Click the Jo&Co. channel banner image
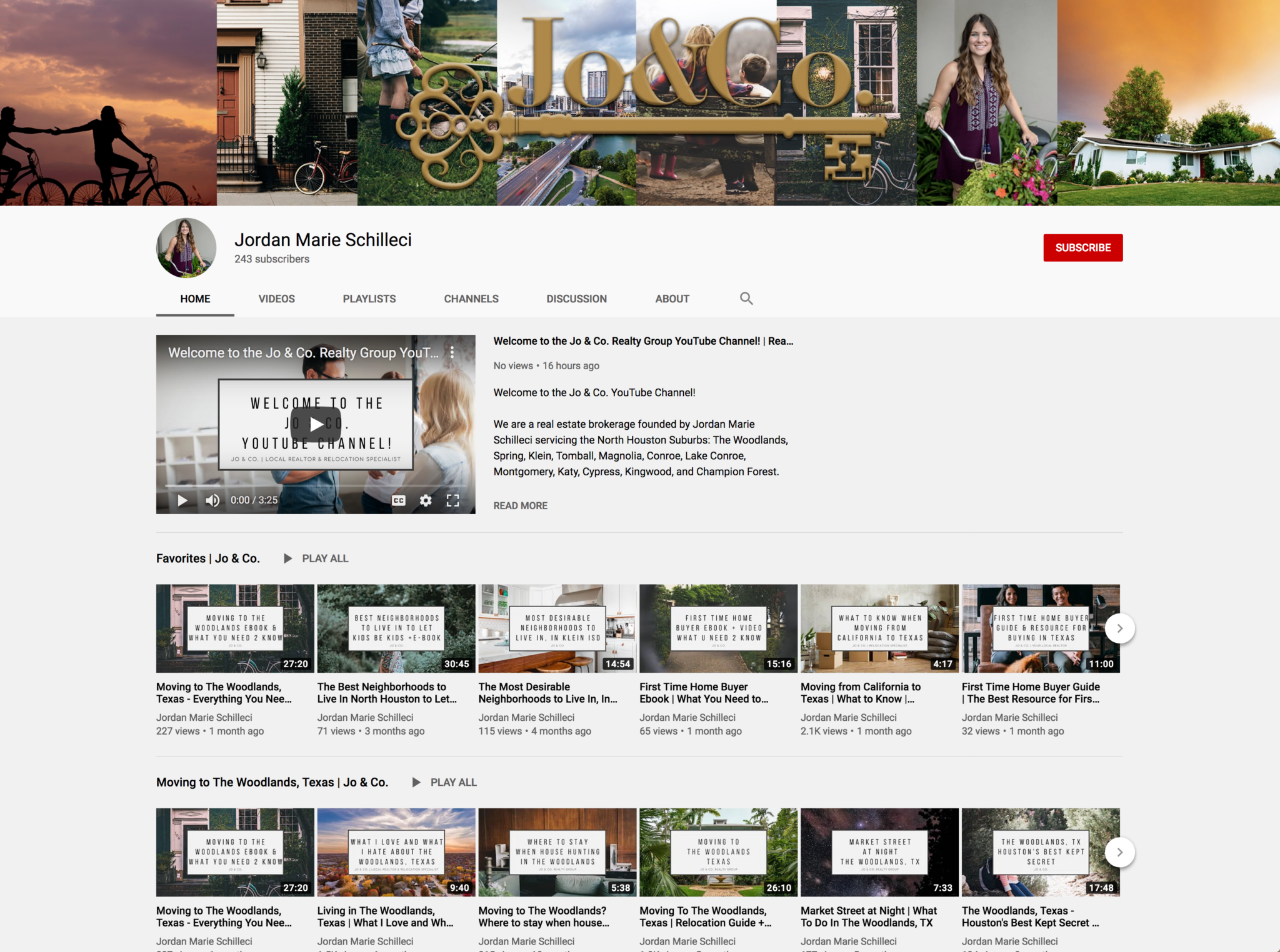 640,102
